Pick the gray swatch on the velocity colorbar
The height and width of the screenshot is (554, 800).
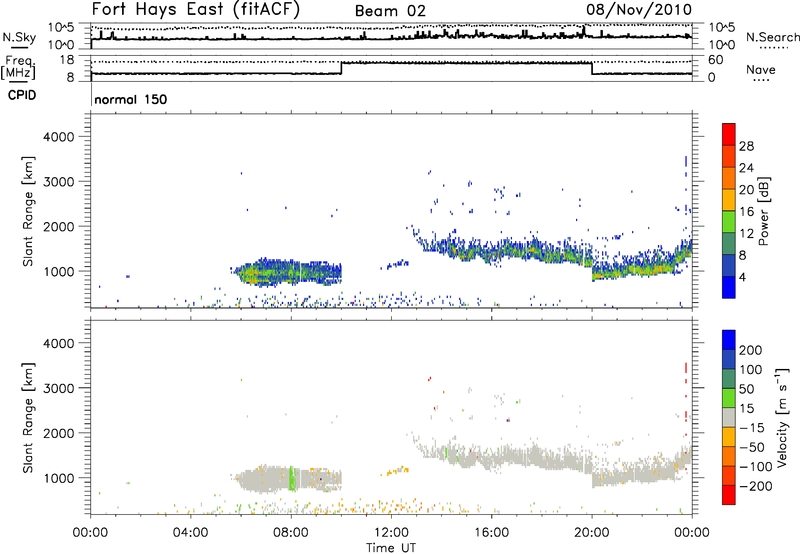tap(729, 417)
